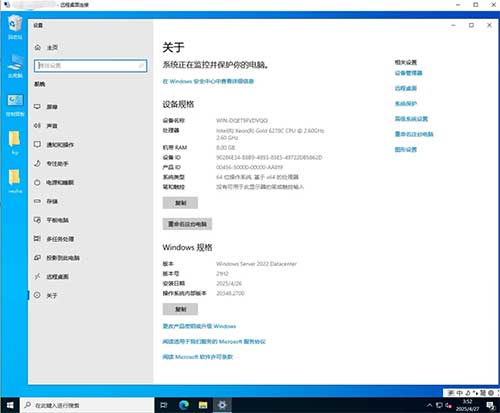Click 8.00 GB installed RAM value
This screenshot has width=500, height=413.
(x=226, y=147)
